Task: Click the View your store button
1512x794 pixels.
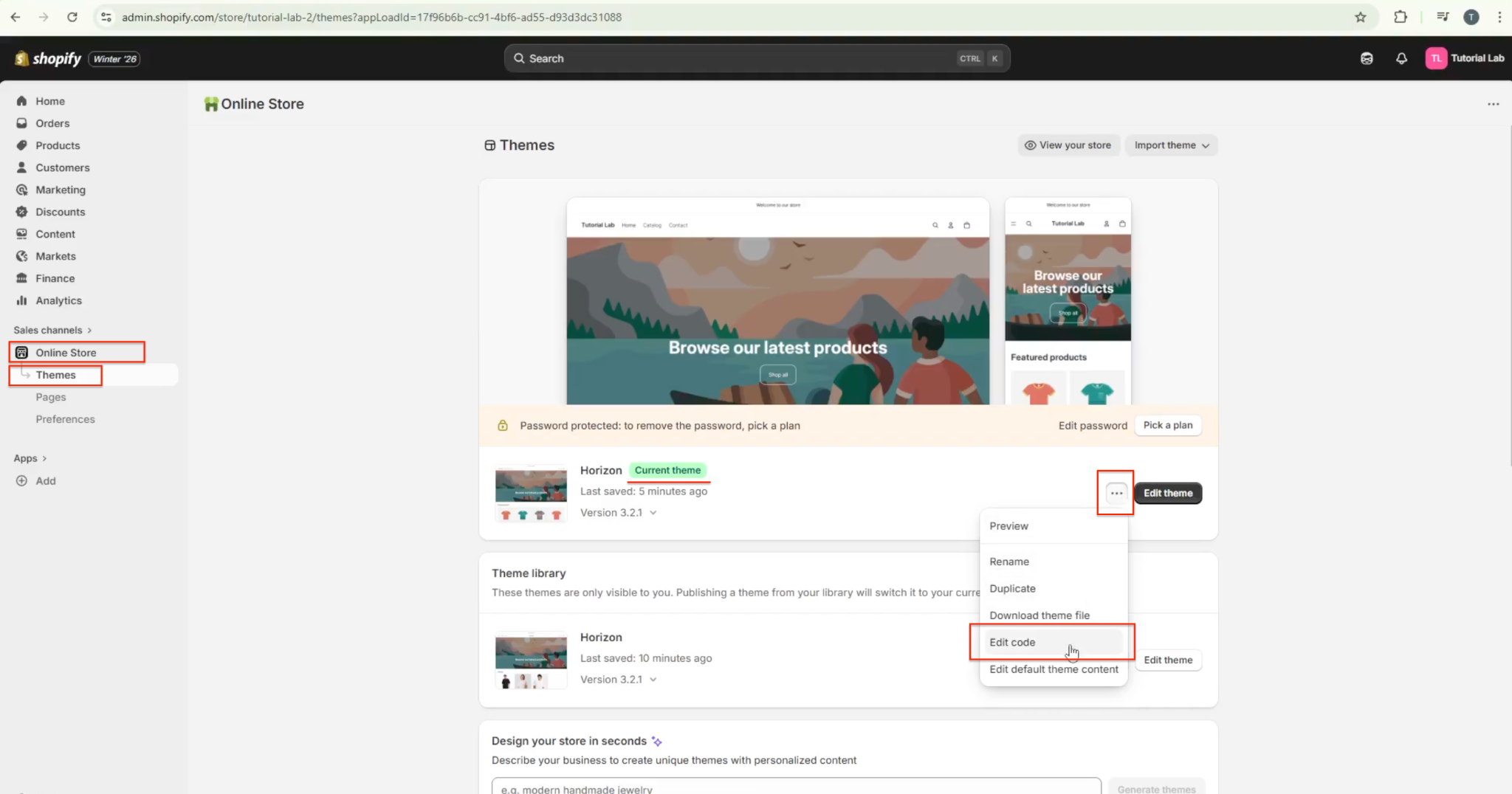Action: tap(1068, 145)
